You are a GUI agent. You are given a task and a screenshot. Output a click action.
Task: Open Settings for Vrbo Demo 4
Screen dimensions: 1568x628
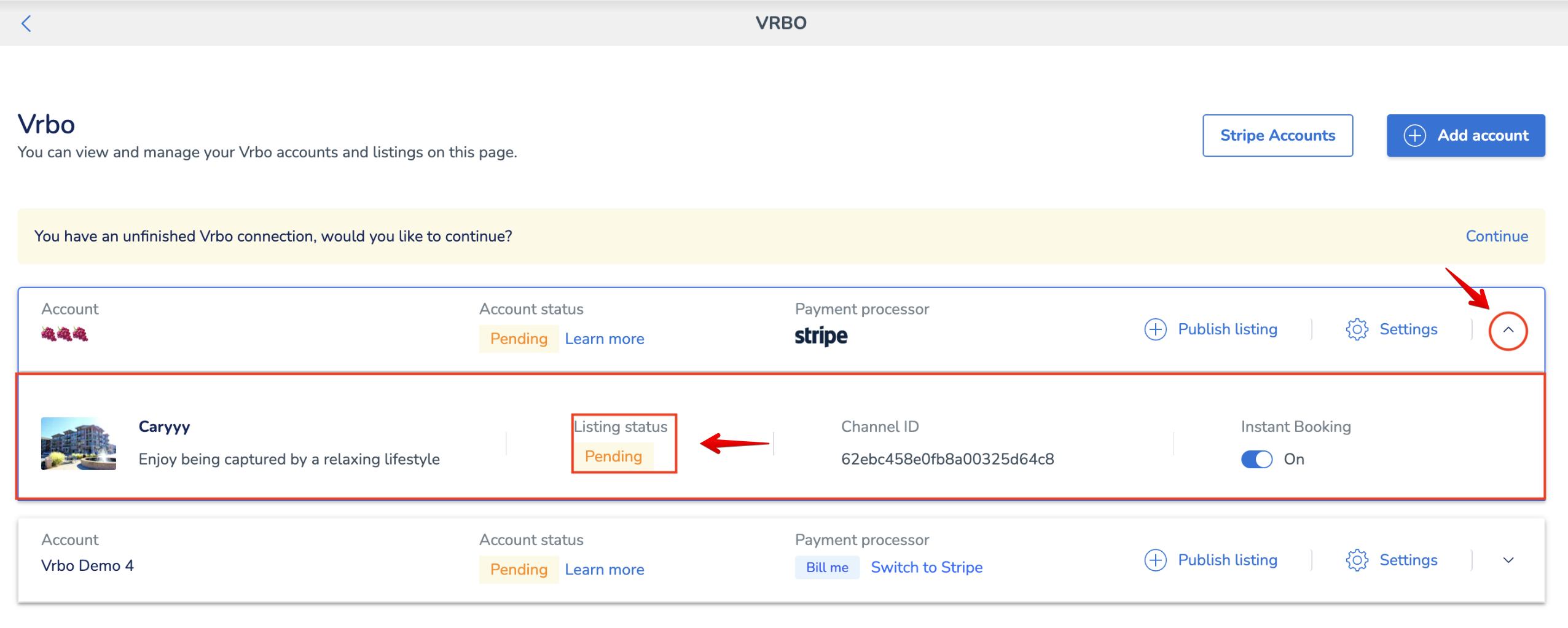click(1392, 560)
